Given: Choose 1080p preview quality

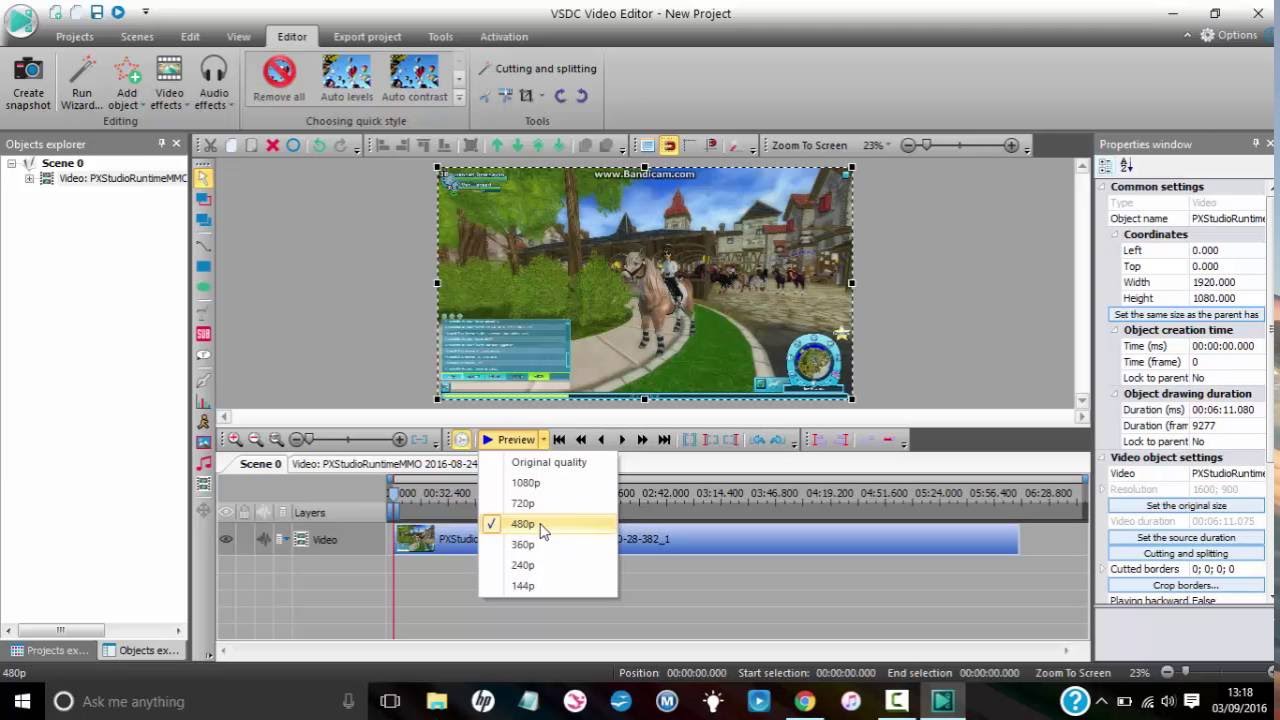Looking at the screenshot, I should coord(548,483).
